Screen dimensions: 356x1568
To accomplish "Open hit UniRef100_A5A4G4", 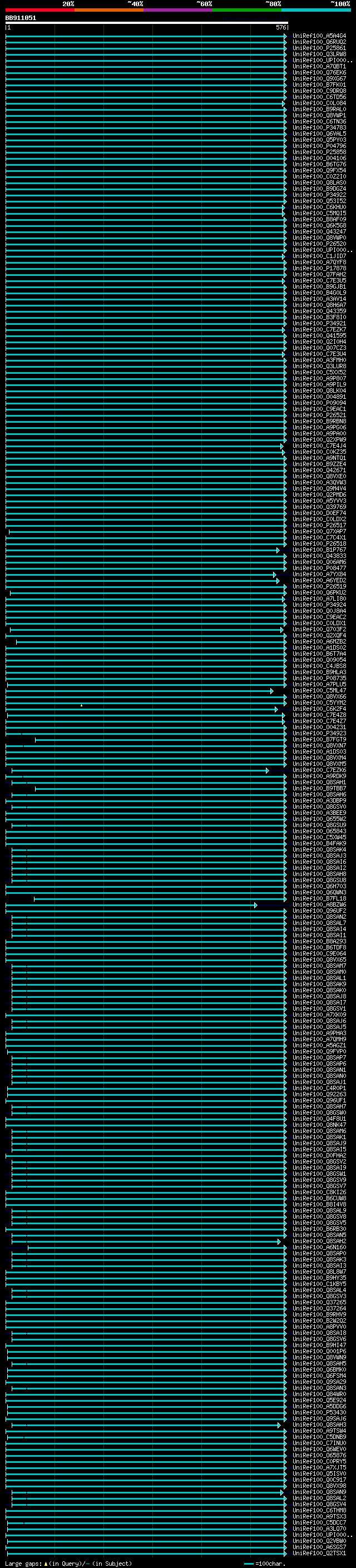I will click(319, 36).
